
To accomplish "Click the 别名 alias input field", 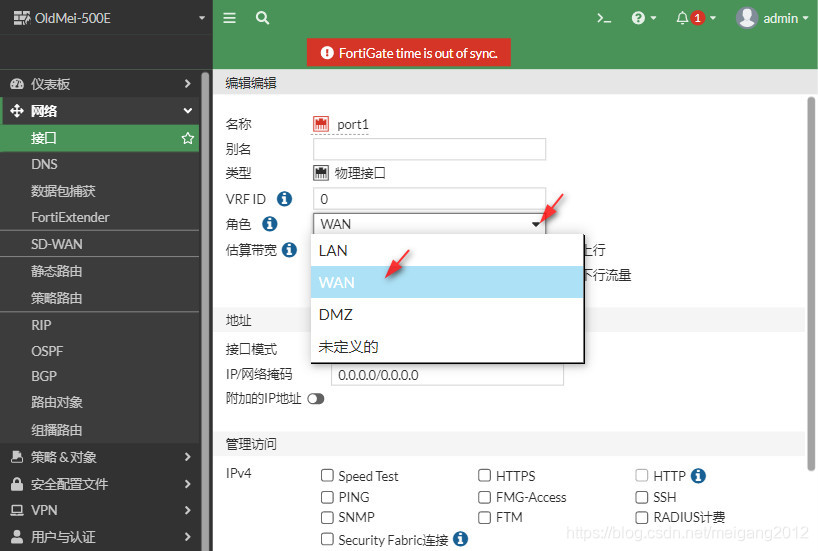I will [429, 149].
